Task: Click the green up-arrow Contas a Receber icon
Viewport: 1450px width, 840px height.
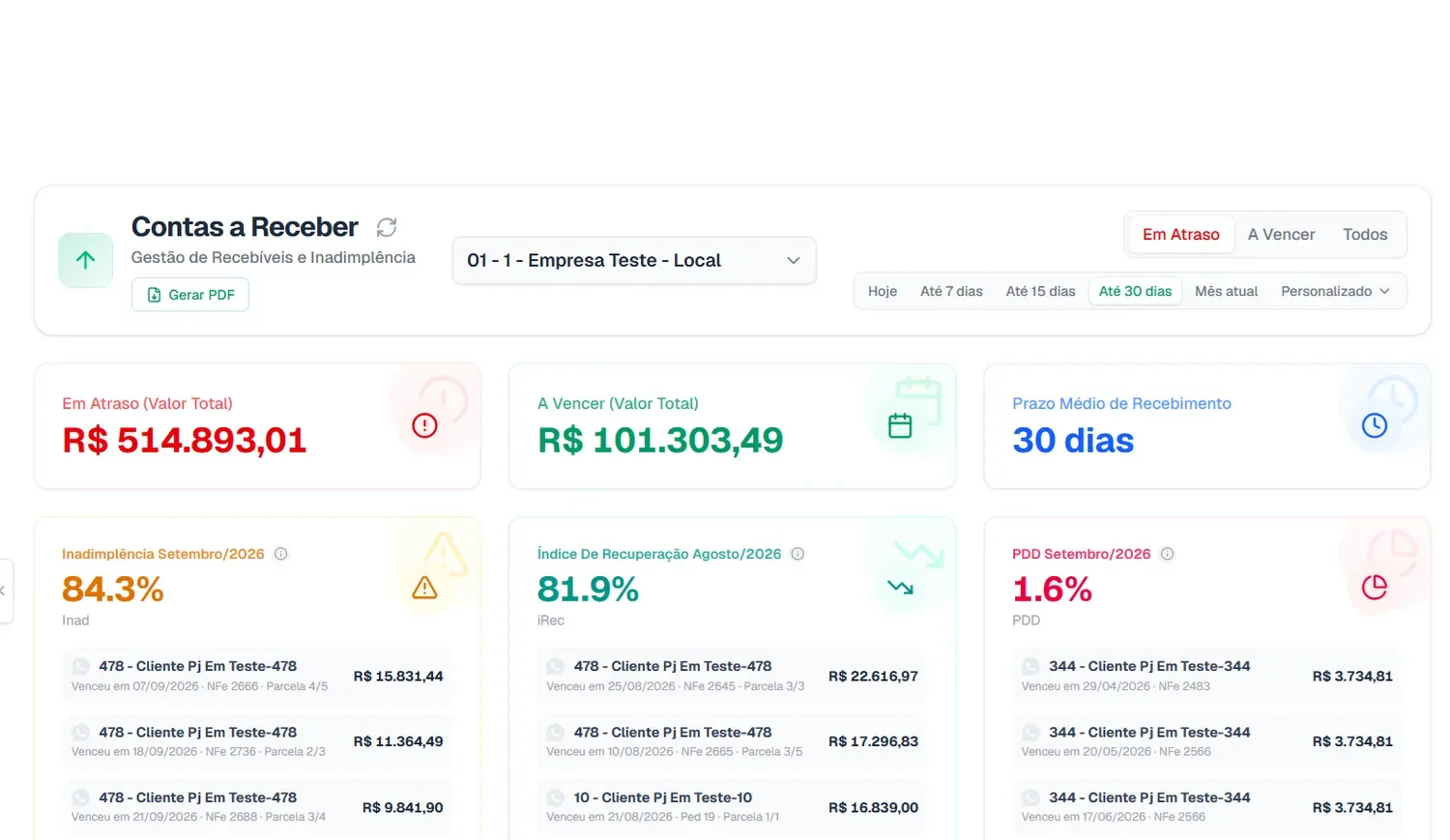Action: [86, 260]
